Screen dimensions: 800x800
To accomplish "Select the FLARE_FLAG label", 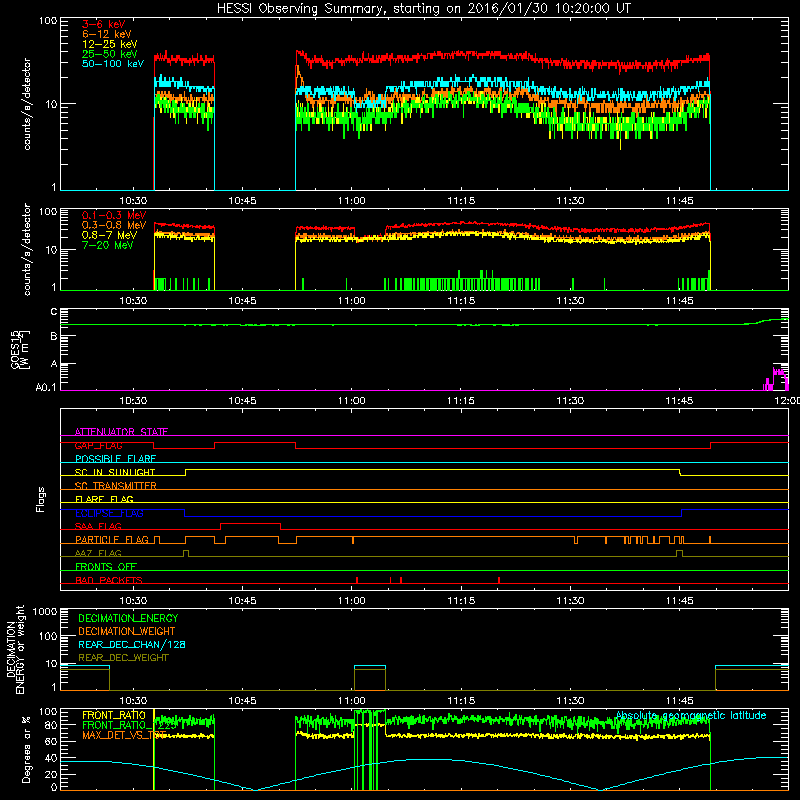I will (x=104, y=499).
